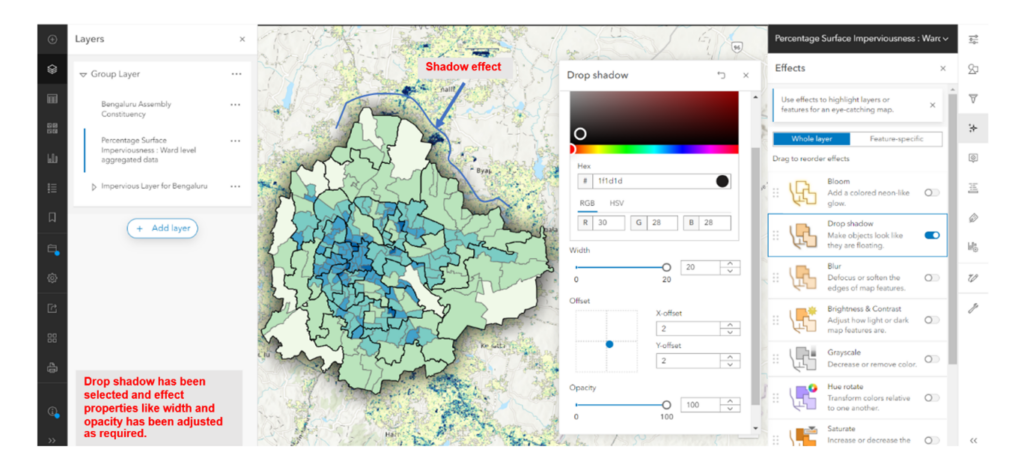Collapse the Group Layer tree
This screenshot has width=1024, height=464.
pyautogui.click(x=82, y=74)
